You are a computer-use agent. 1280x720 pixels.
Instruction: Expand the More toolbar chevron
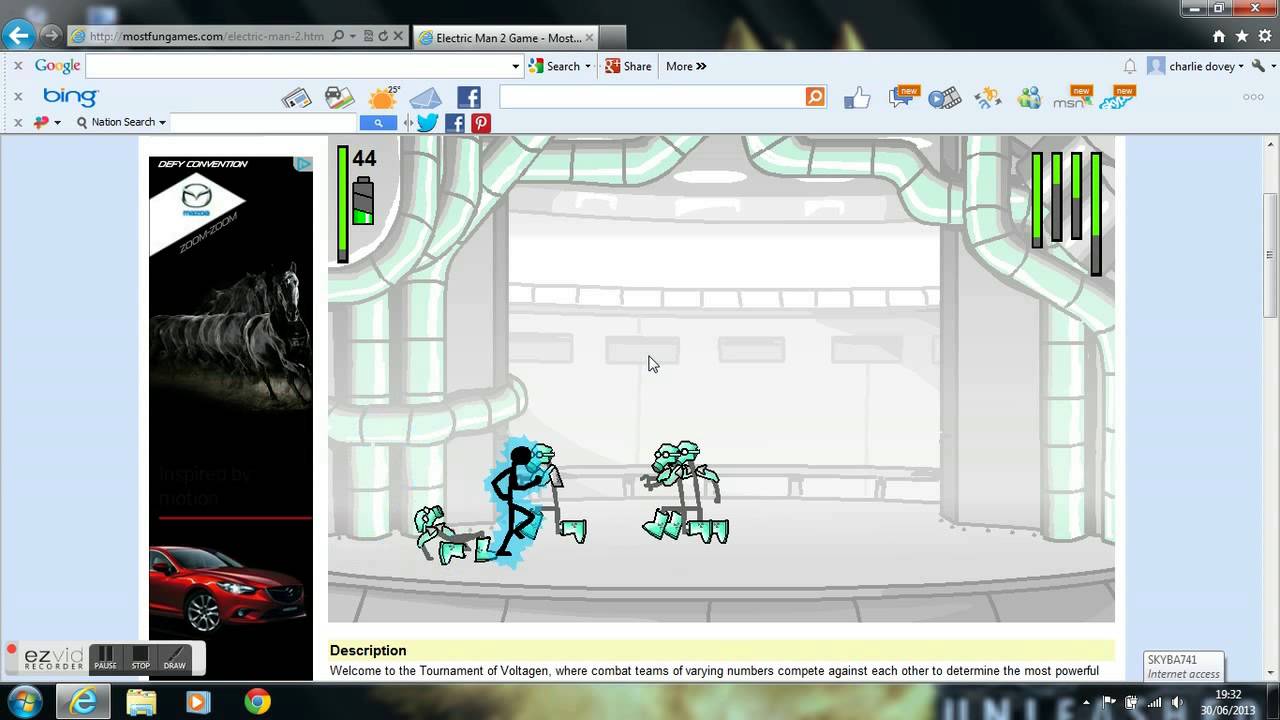coord(686,66)
